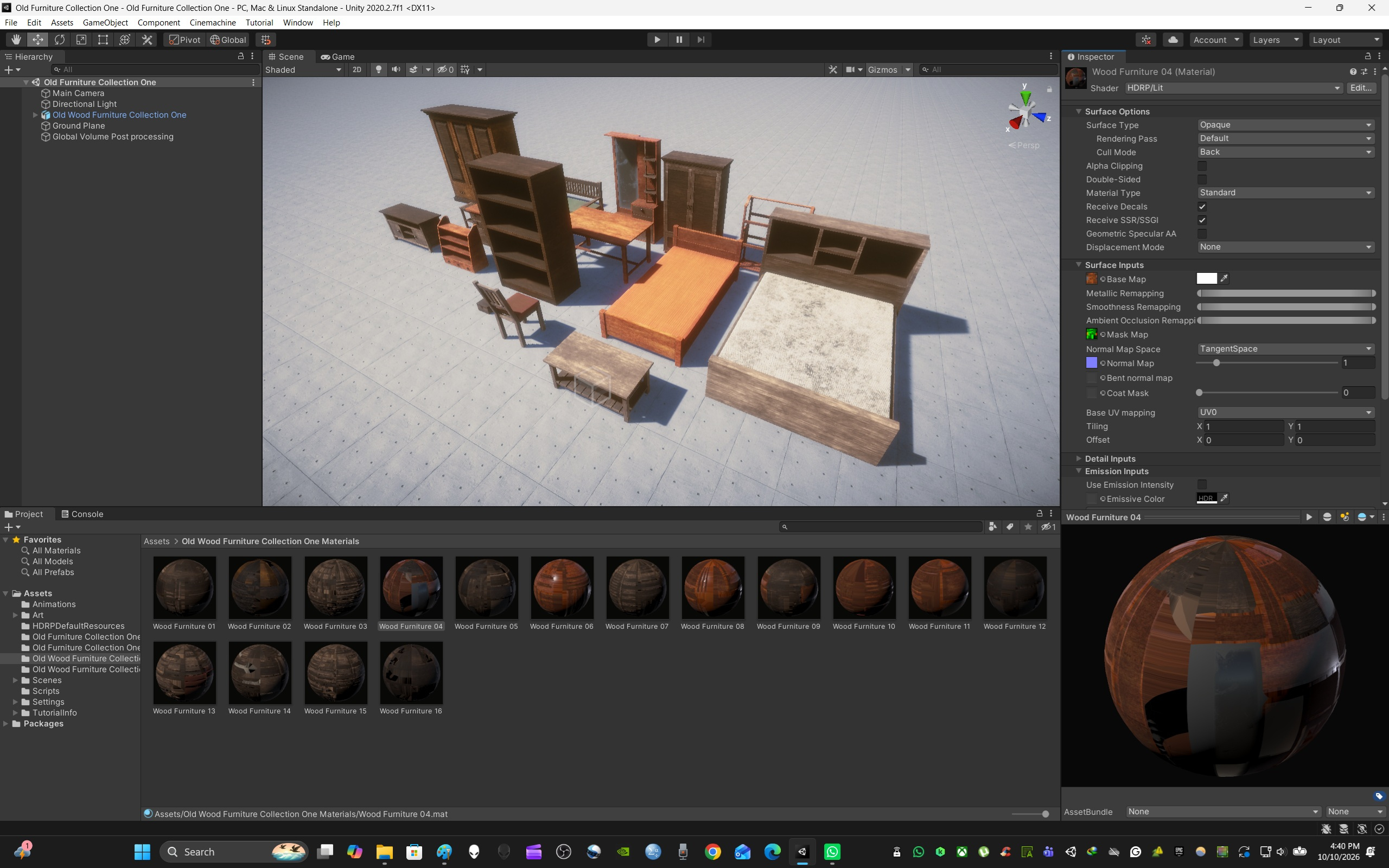Uncheck Receive Decals checkbox
The height and width of the screenshot is (868, 1389).
tap(1202, 207)
